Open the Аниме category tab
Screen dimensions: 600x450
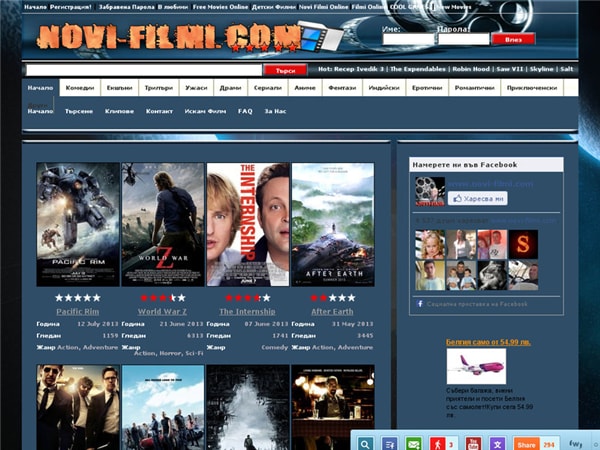click(305, 88)
